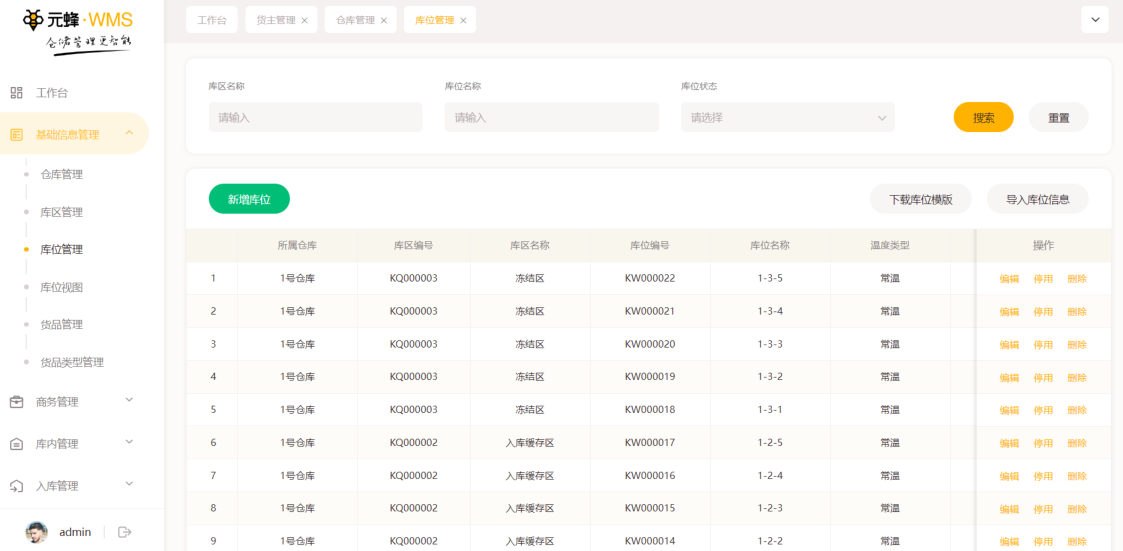
Task: Open the 库位状态 select dropdown
Action: point(788,118)
